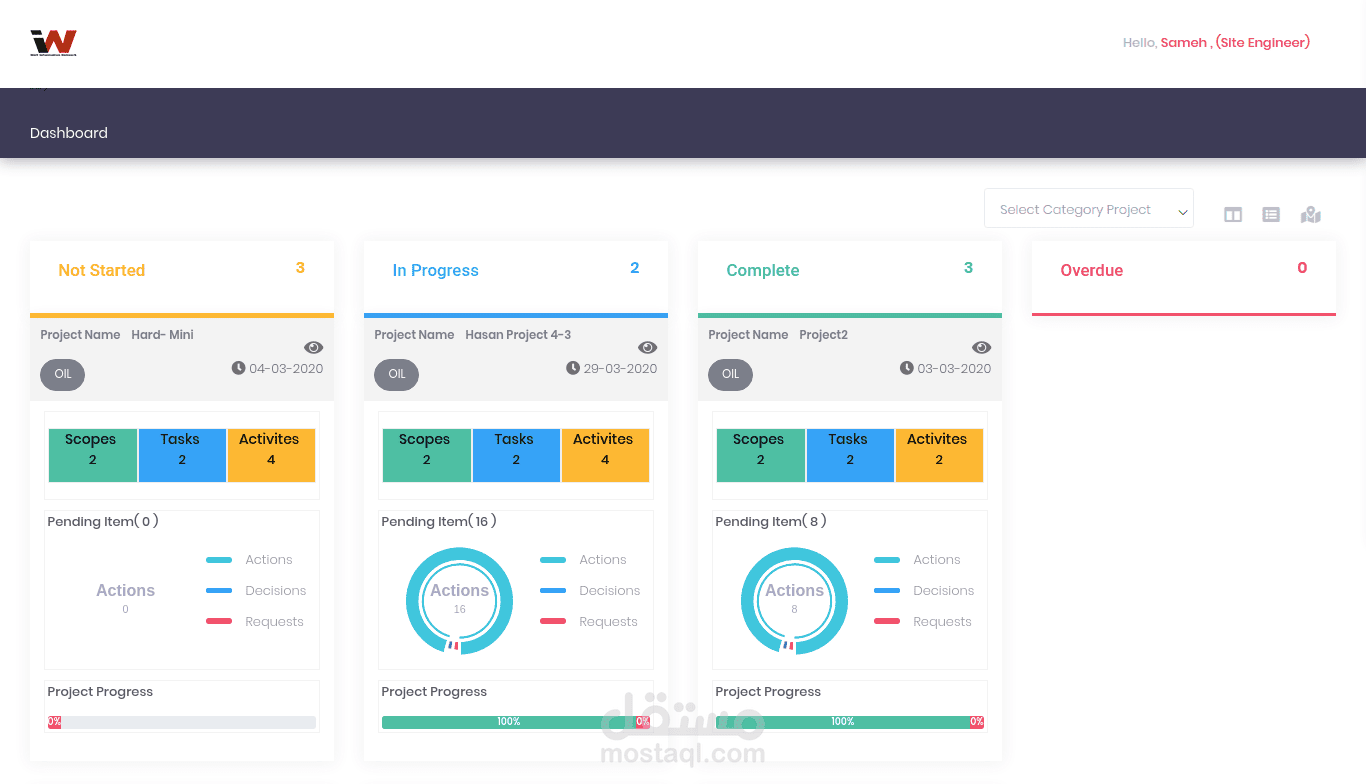Screen dimensions: 1366x784
Task: Switch to the column board view icon
Action: (x=1233, y=215)
